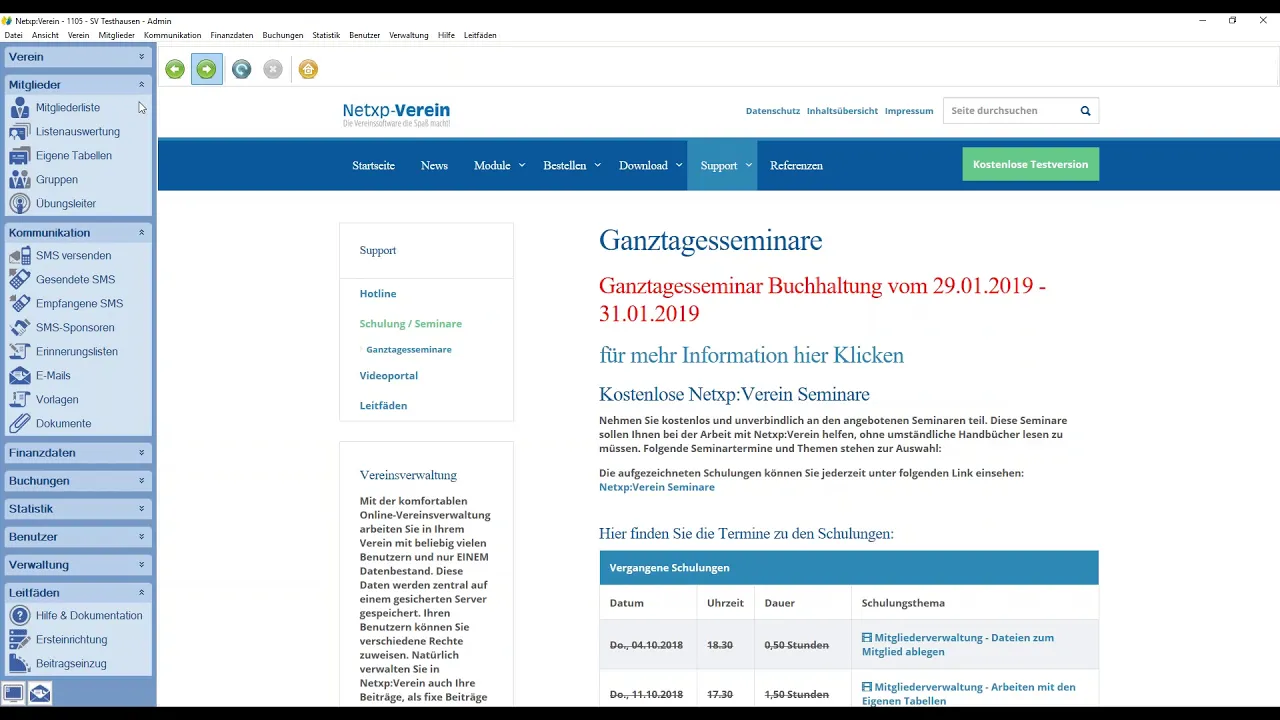Open the Leitfäden menu in menu bar
1280x720 pixels.
point(480,35)
